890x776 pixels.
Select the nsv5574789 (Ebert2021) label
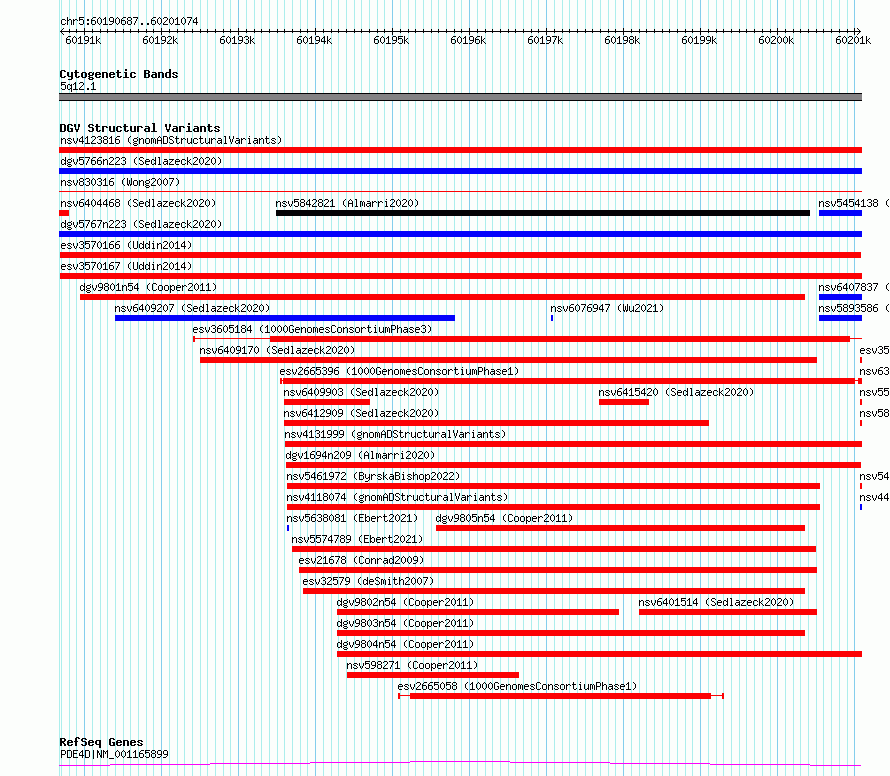click(357, 539)
